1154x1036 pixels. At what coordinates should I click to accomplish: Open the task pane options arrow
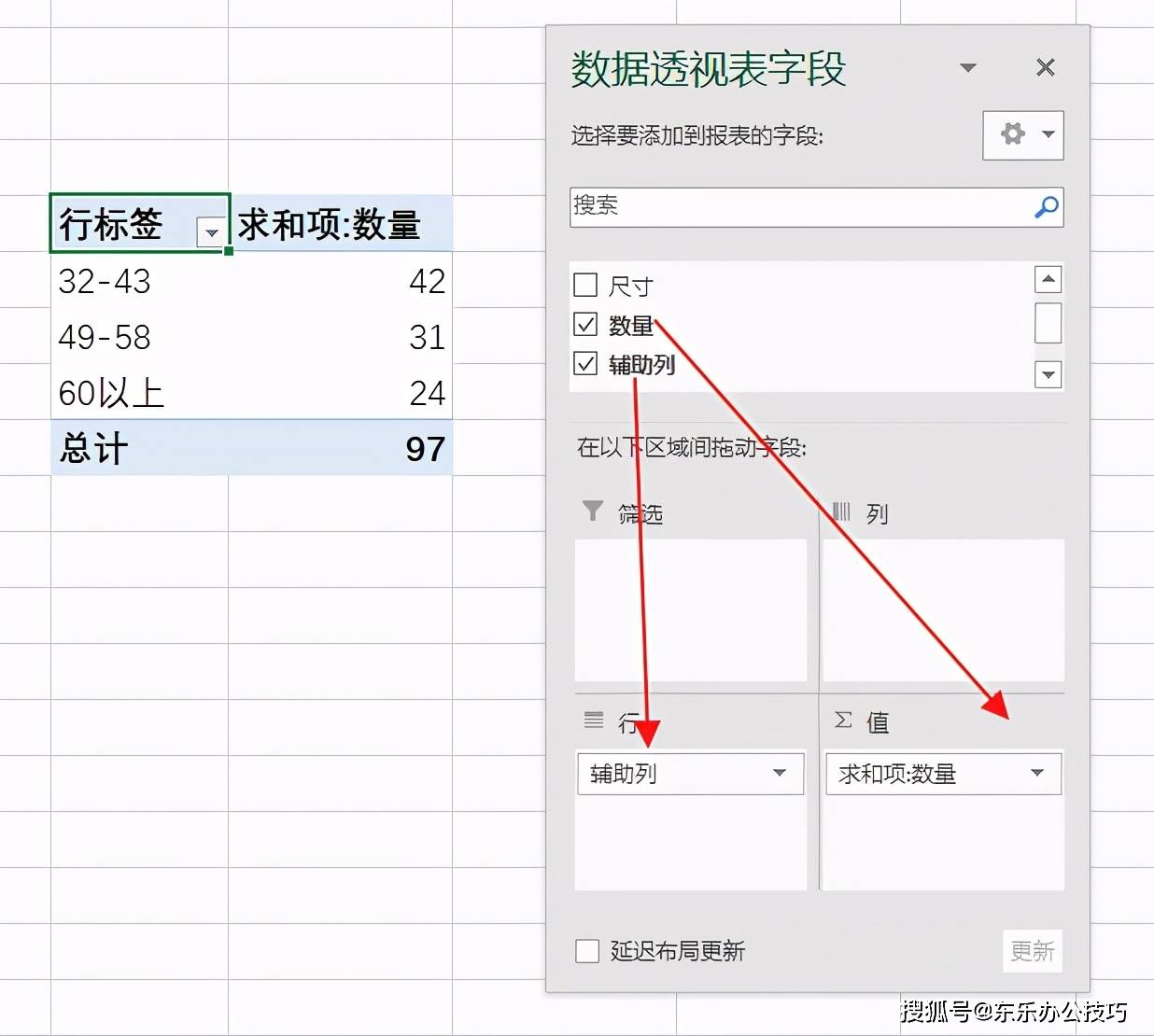968,67
